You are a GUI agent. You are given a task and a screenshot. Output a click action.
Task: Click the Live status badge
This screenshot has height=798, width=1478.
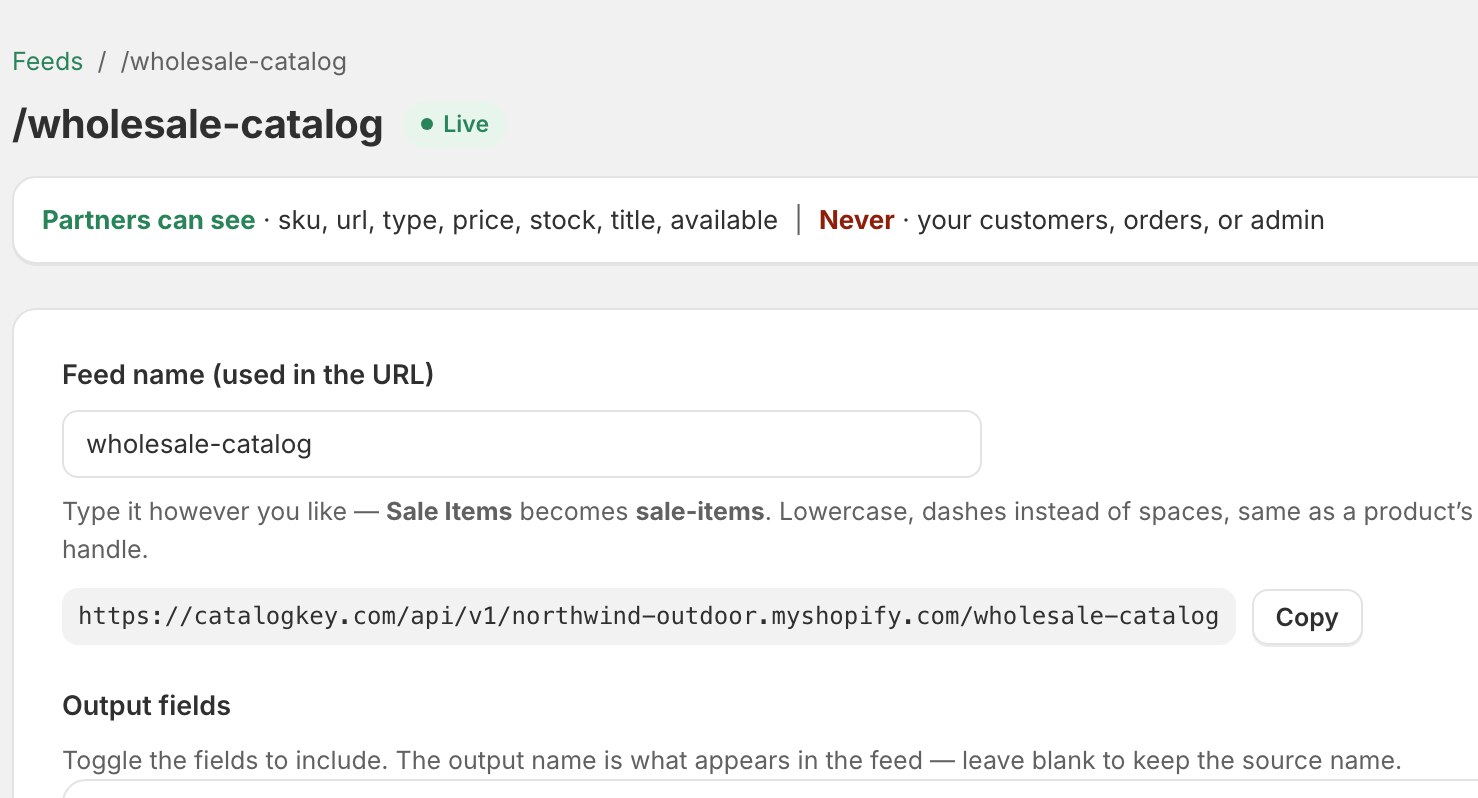pos(455,125)
